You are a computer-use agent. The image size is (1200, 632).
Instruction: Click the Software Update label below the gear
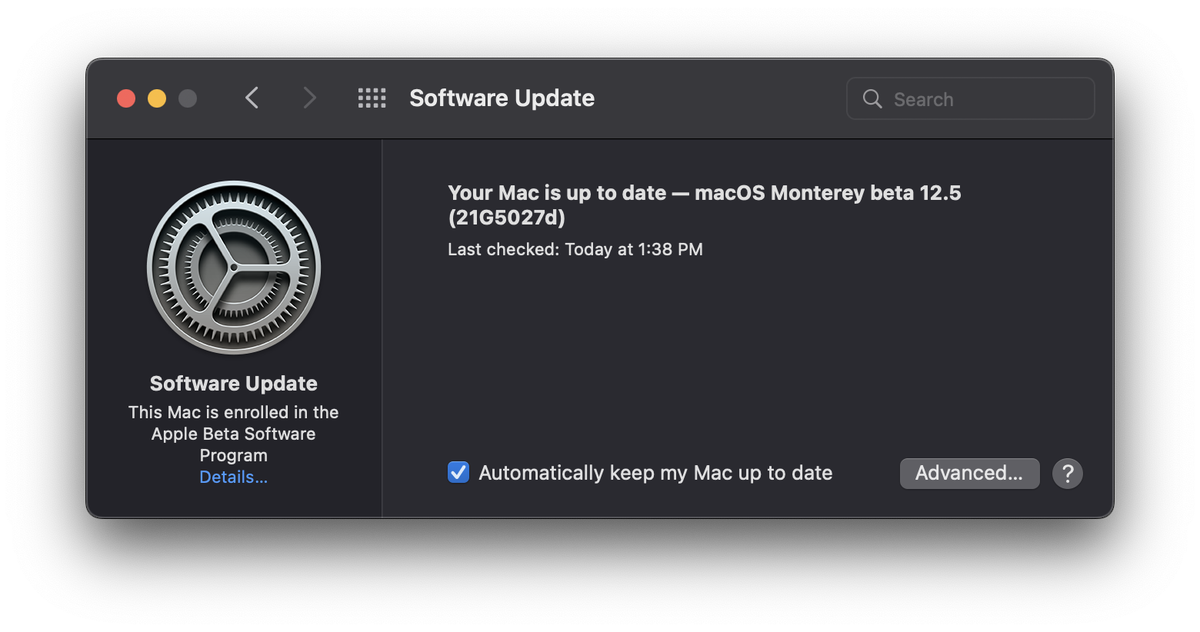(234, 383)
